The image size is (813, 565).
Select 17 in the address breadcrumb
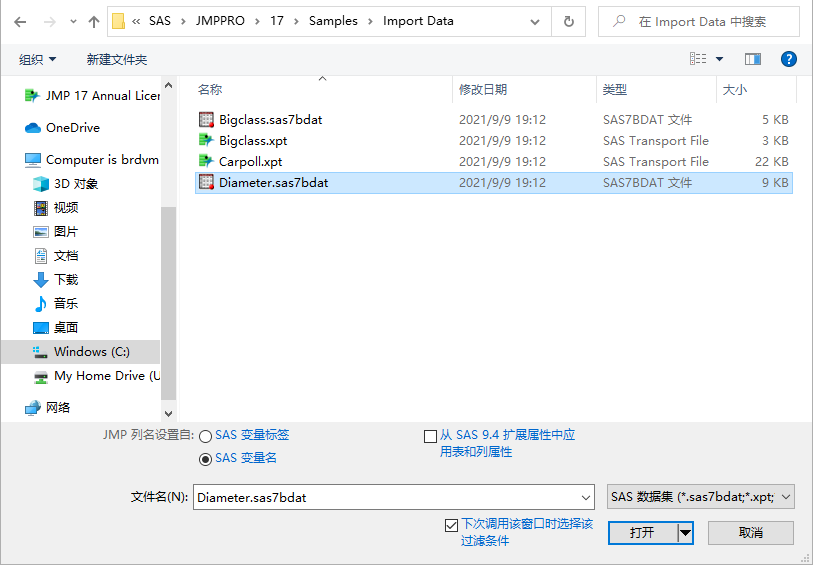click(x=277, y=21)
